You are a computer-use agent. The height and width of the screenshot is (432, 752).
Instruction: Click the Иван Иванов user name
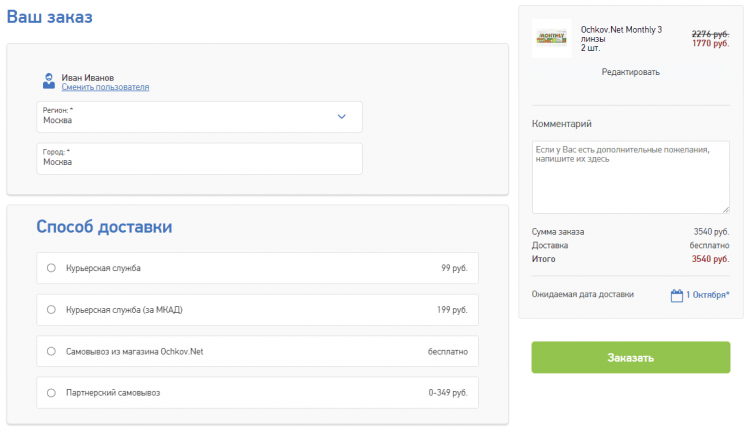[88, 77]
